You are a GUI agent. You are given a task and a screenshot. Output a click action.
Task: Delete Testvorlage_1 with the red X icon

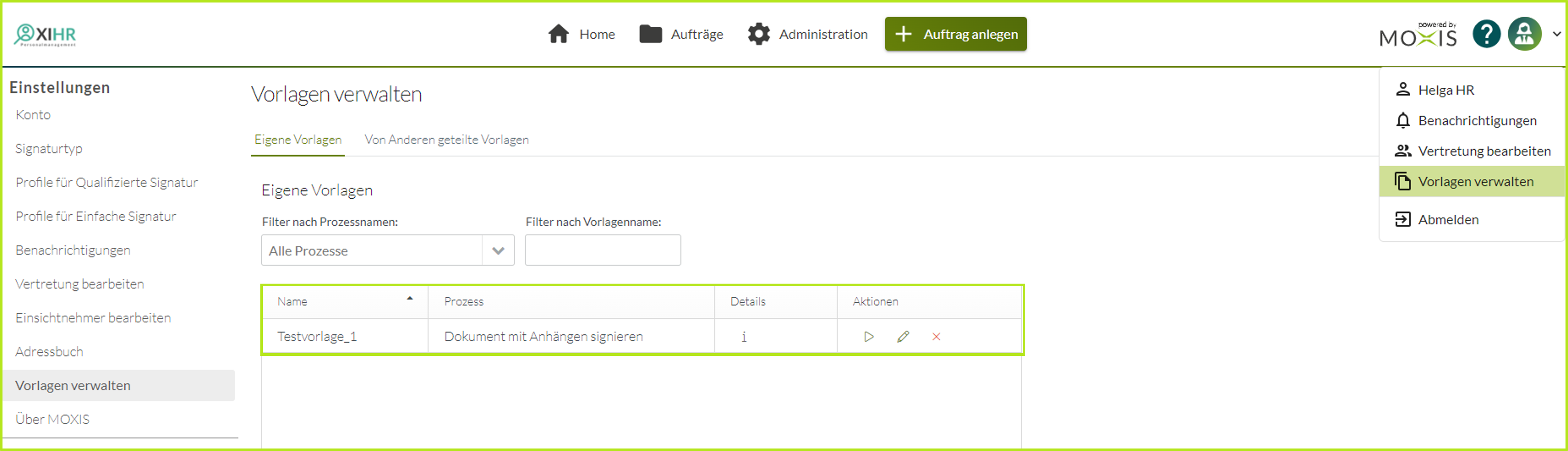click(x=937, y=336)
